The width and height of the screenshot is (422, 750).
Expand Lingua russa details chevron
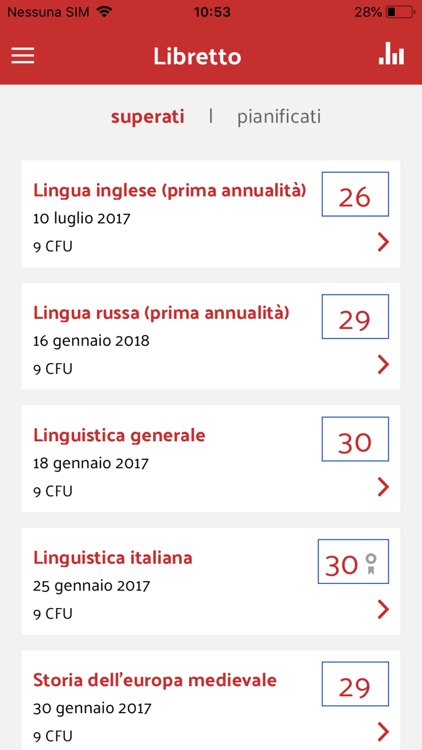tap(383, 364)
